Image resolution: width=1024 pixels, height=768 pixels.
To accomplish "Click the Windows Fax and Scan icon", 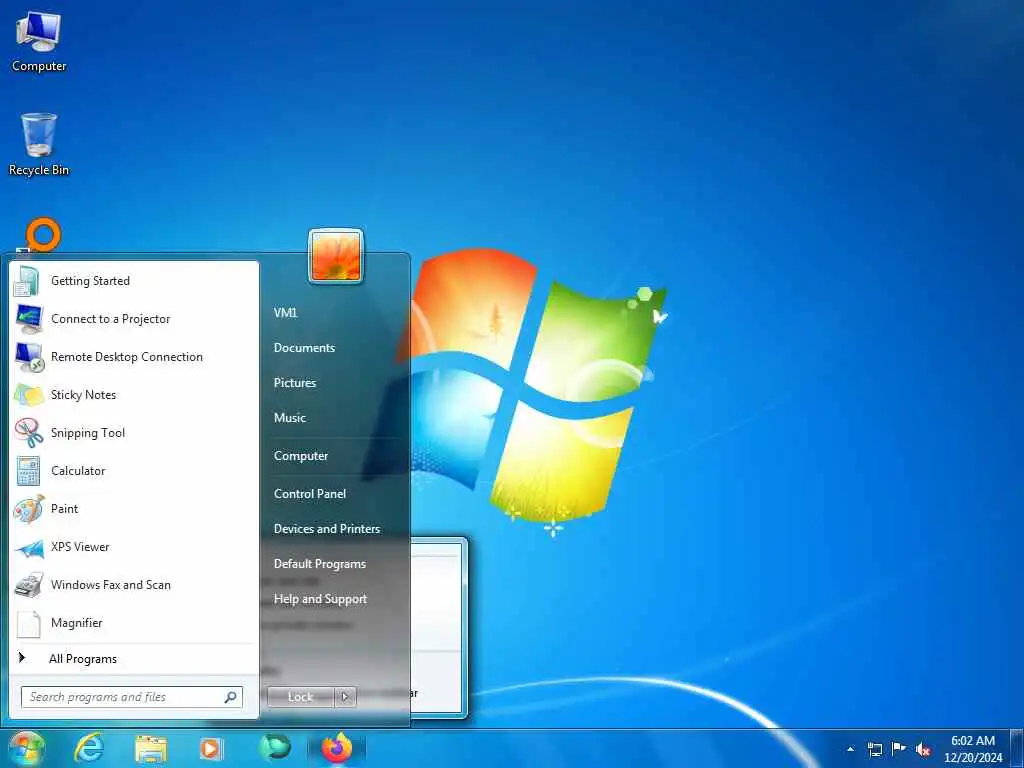I will coord(28,585).
